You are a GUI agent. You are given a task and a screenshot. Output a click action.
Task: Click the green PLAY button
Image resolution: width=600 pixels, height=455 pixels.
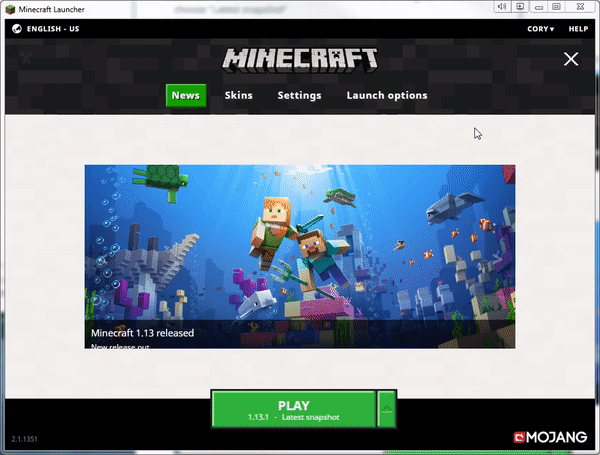click(x=293, y=409)
